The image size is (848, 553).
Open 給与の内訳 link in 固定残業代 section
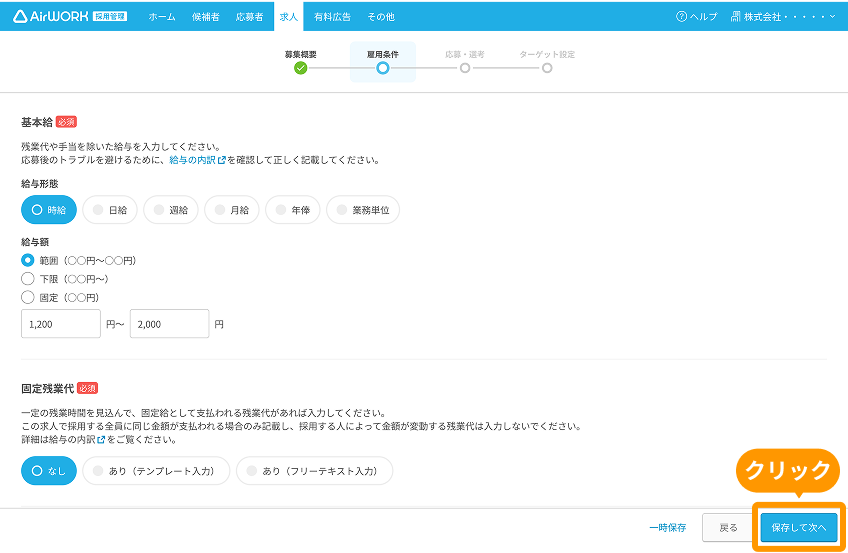pos(77,439)
